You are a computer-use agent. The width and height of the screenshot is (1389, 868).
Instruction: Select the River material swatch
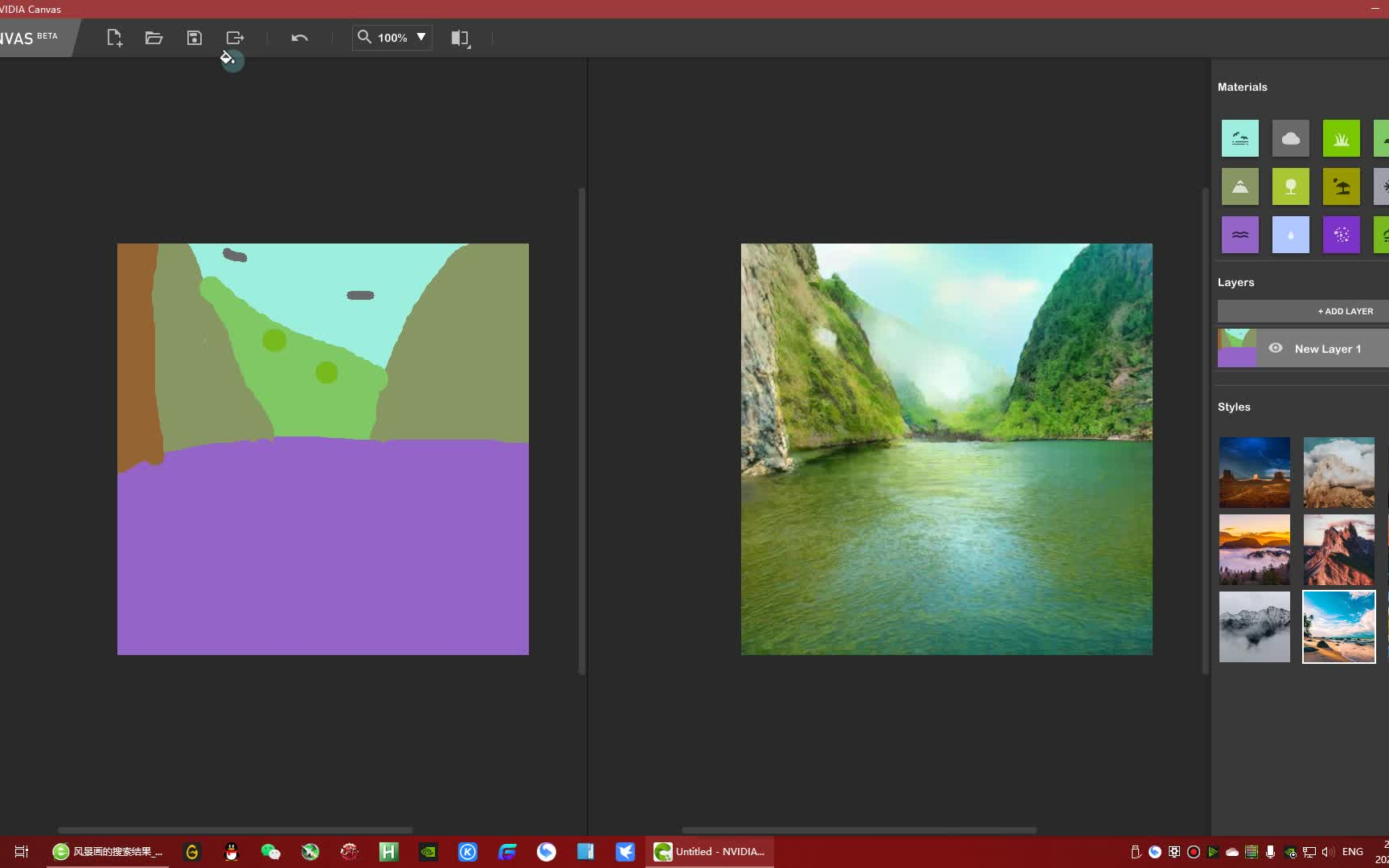(1239, 234)
